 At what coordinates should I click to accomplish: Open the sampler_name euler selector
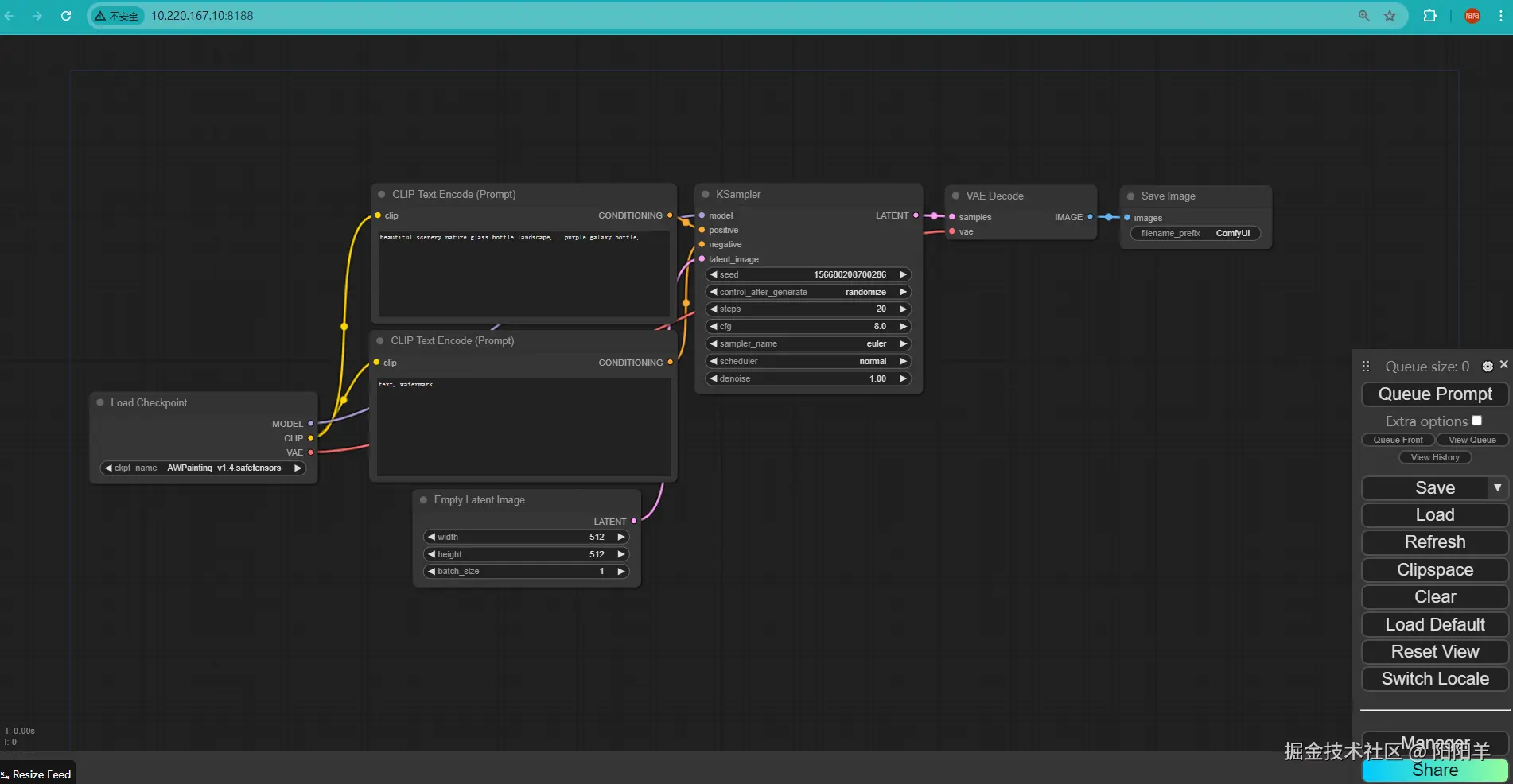(808, 344)
